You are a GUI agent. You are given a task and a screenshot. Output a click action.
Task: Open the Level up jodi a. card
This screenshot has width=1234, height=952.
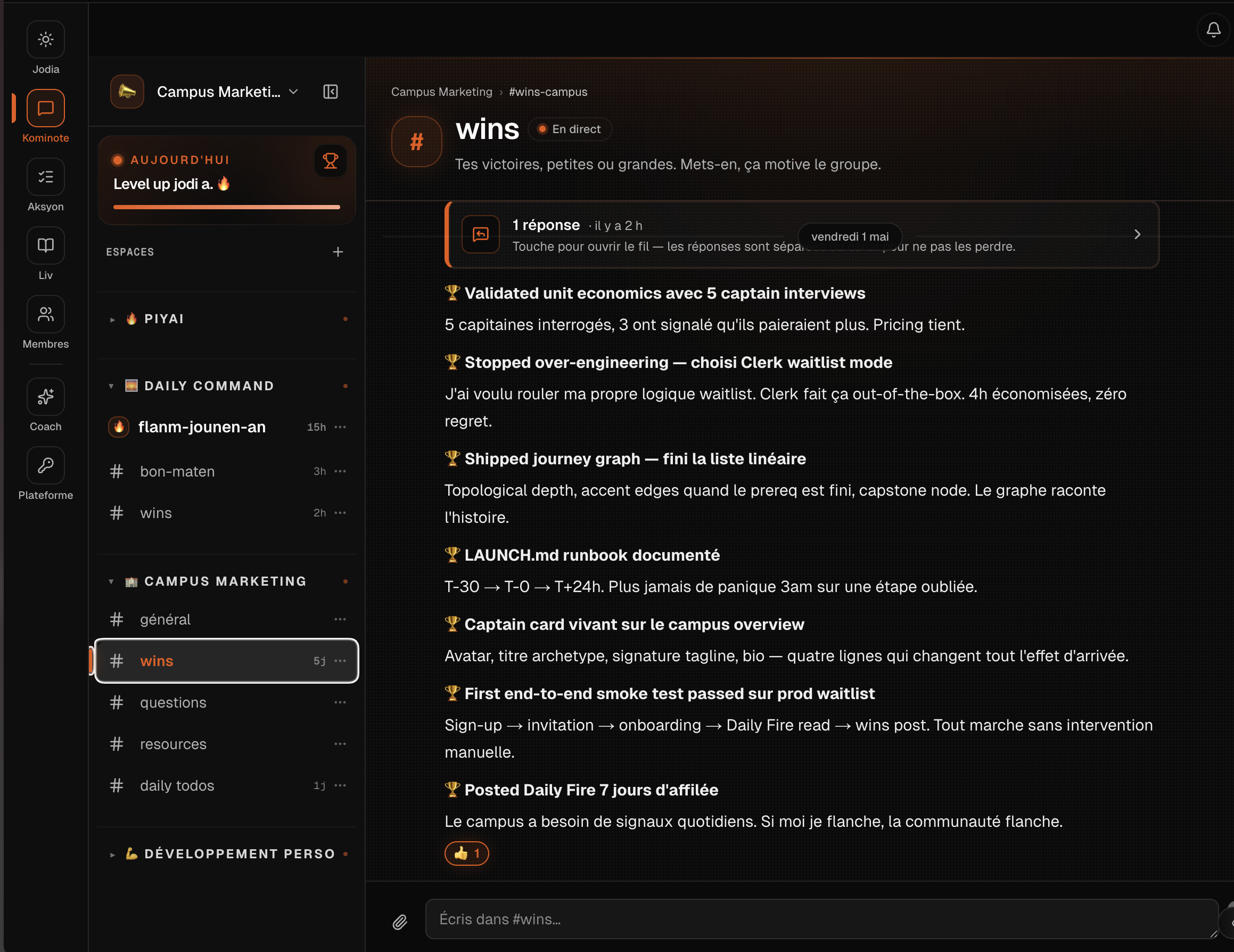[x=227, y=180]
